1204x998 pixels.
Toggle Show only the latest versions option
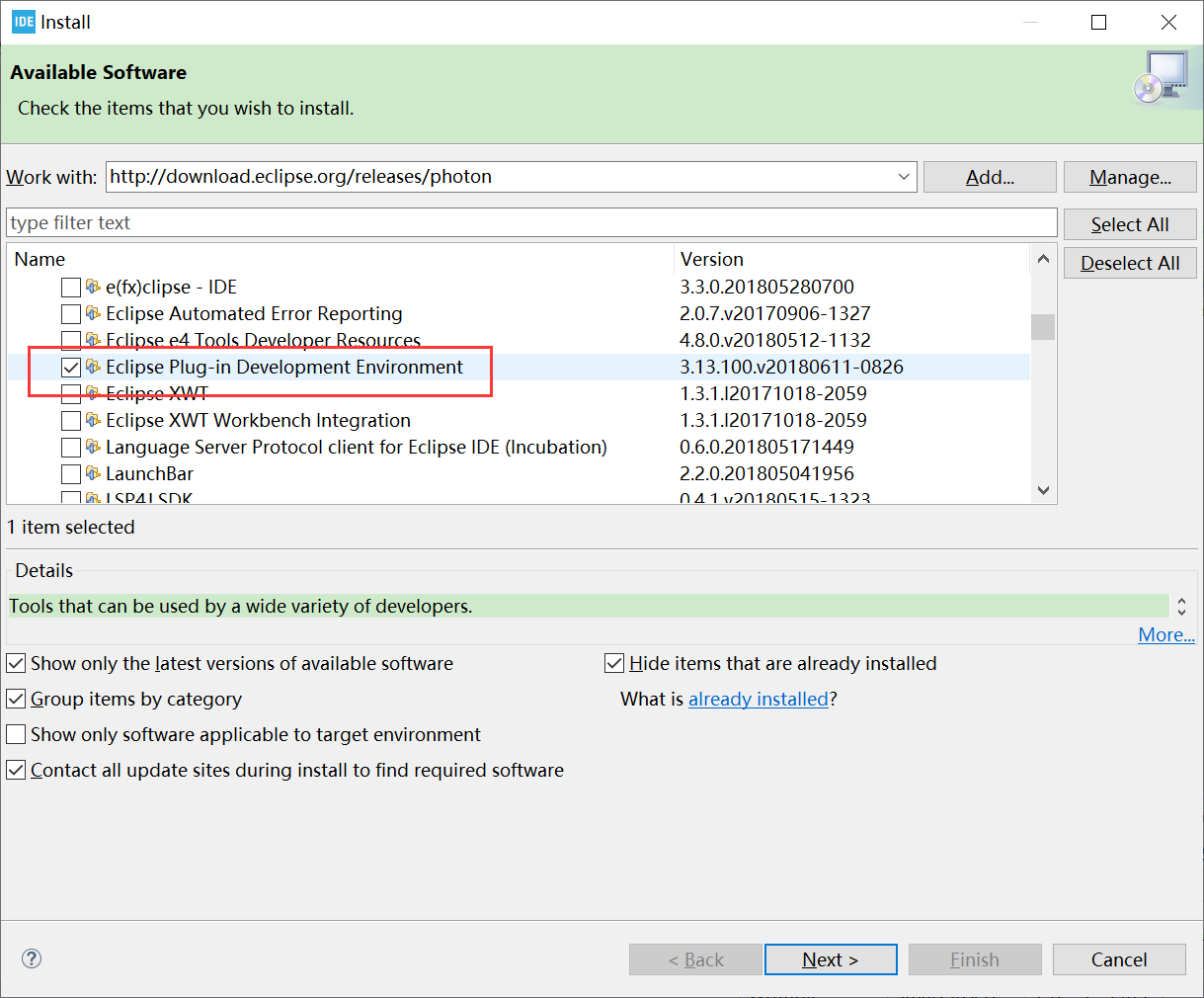16,663
